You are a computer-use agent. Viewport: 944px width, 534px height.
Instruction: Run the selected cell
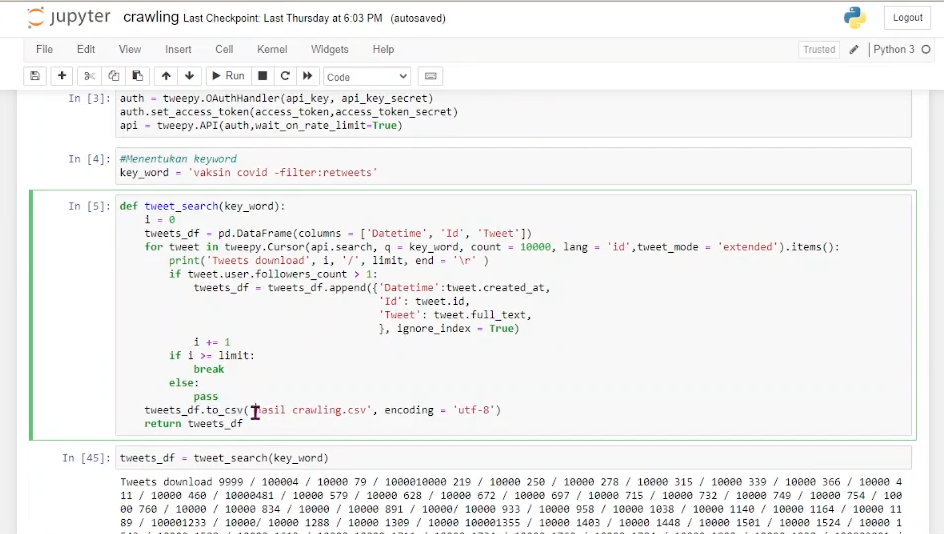[x=228, y=76]
